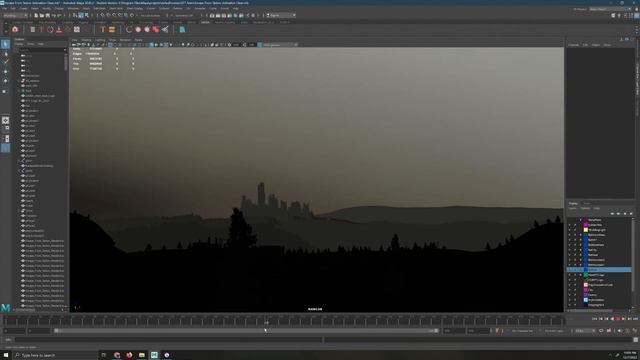Click the blue plane shelf icon

[165, 29]
